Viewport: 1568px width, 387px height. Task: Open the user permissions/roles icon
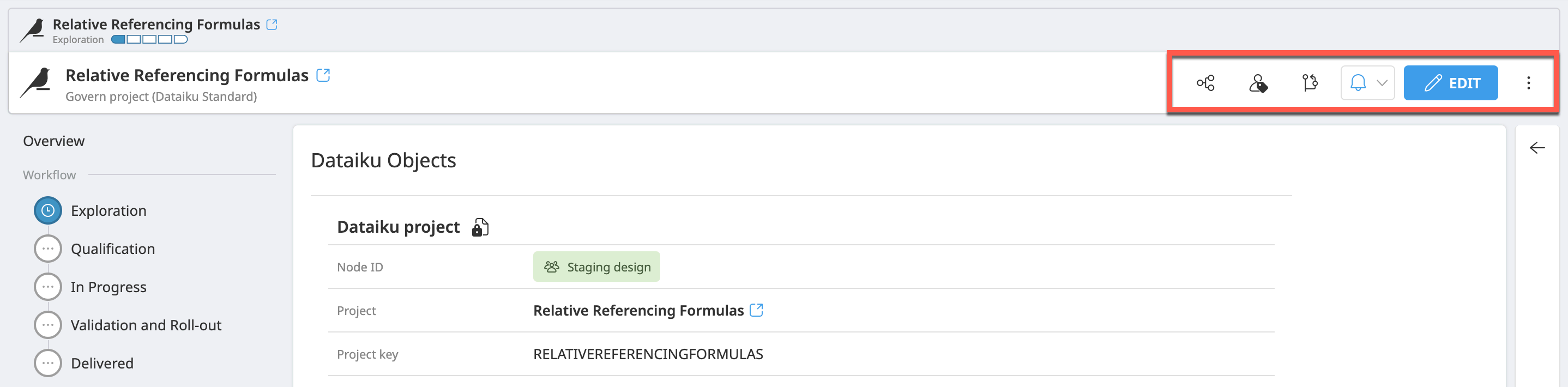[1258, 83]
